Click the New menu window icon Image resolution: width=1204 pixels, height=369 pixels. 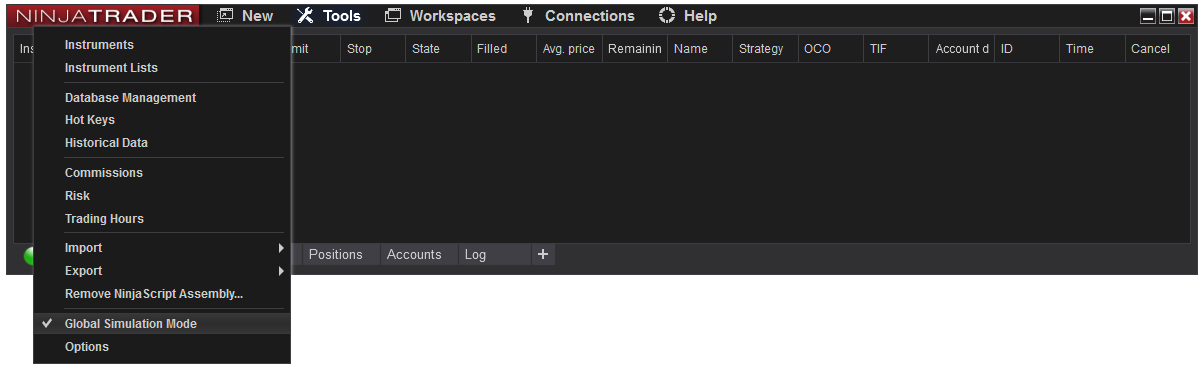click(x=226, y=16)
